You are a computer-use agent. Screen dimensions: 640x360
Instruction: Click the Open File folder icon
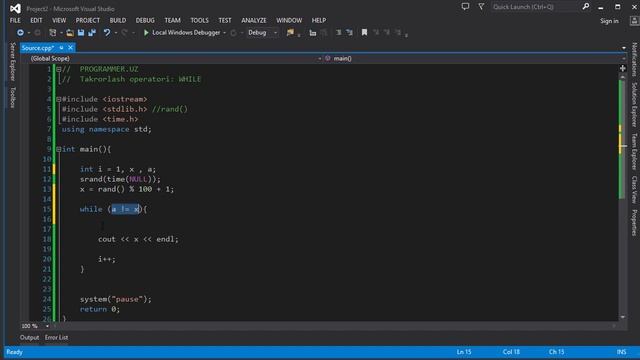(x=70, y=33)
